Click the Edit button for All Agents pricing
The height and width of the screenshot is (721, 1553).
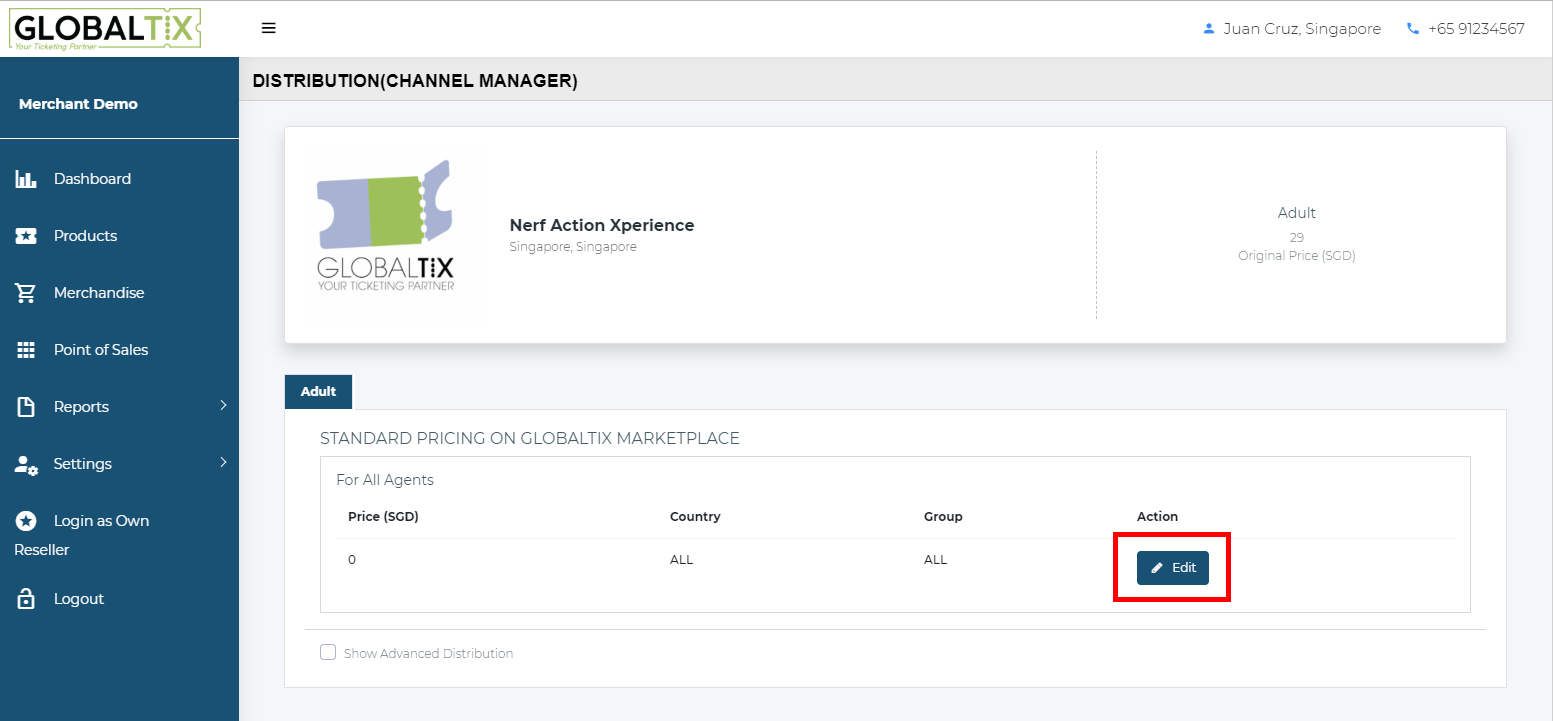(1173, 568)
